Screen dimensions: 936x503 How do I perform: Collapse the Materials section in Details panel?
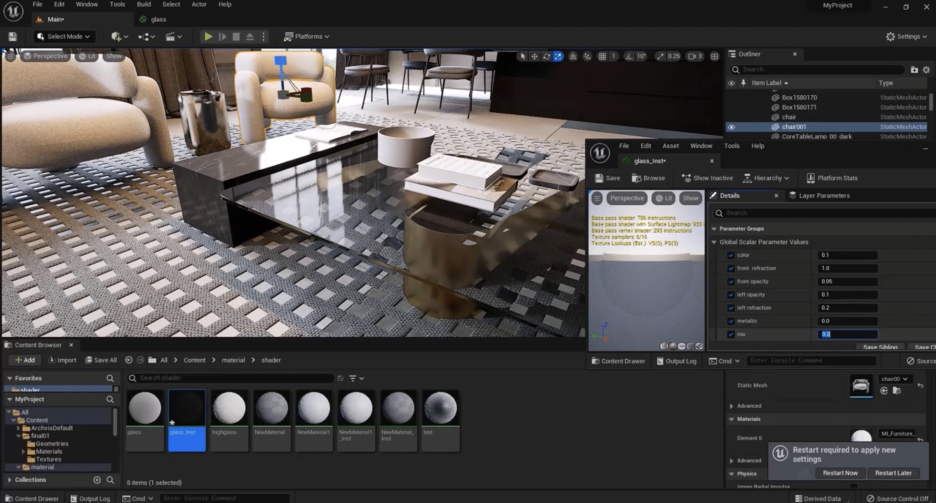[731, 419]
